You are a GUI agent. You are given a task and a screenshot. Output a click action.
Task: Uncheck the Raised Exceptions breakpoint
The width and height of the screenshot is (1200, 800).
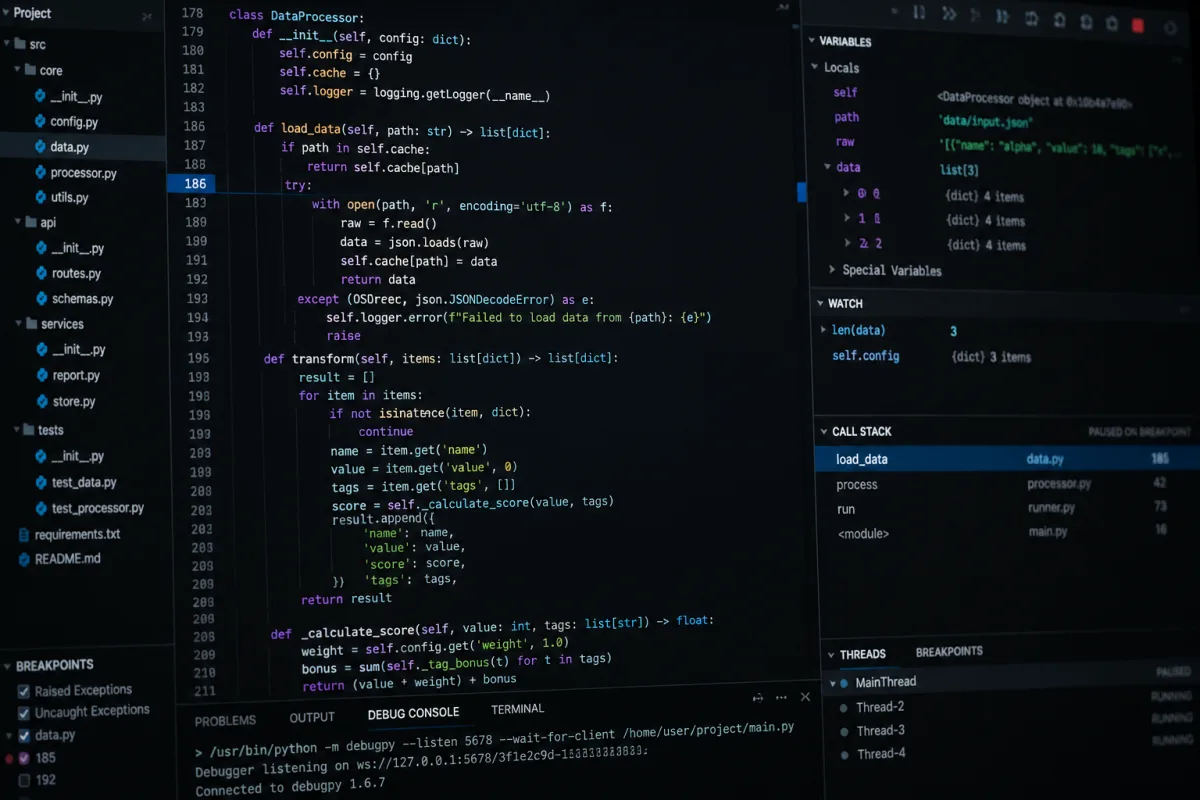coord(24,691)
